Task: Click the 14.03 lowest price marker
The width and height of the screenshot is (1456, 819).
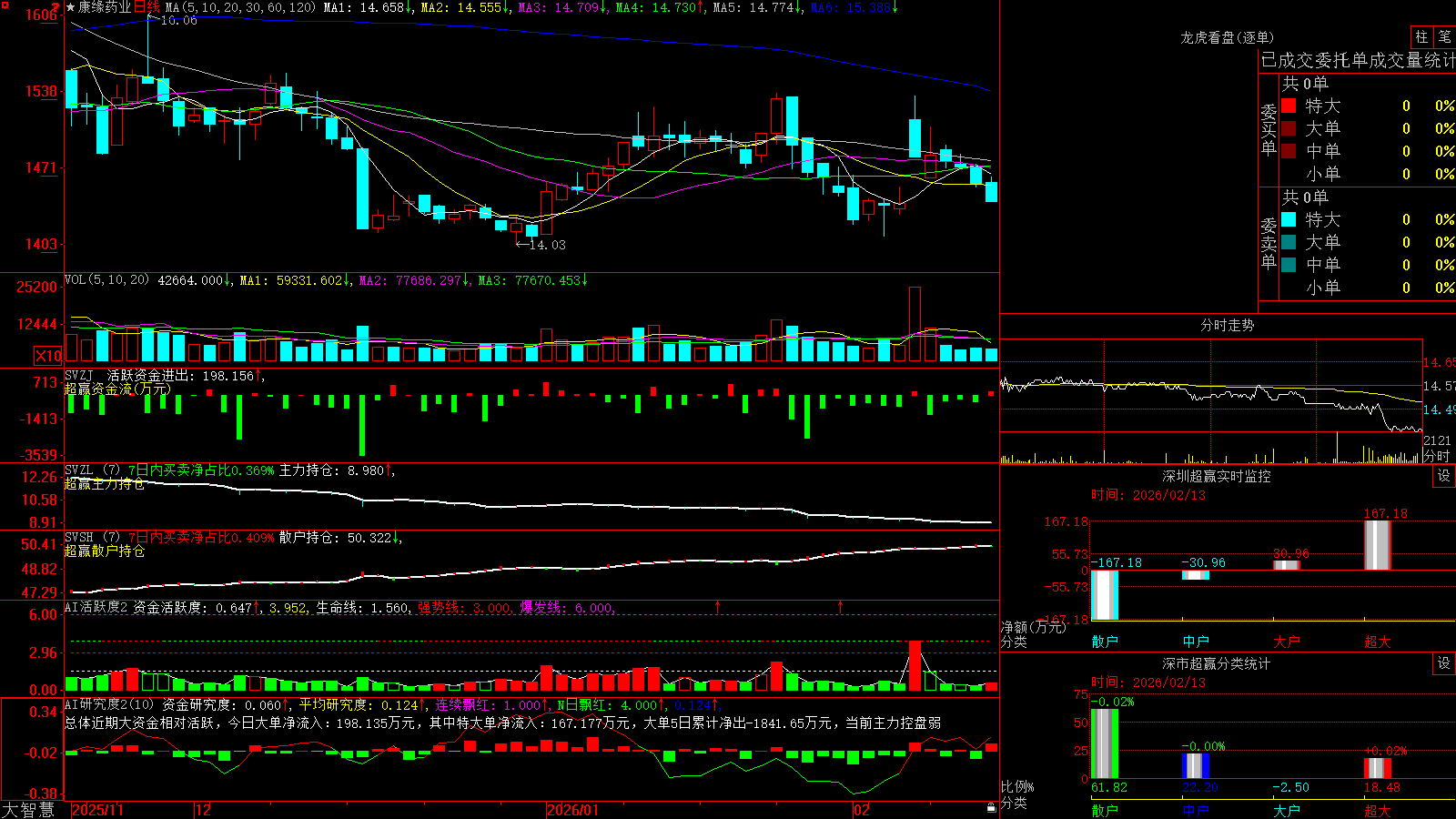Action: [x=541, y=245]
